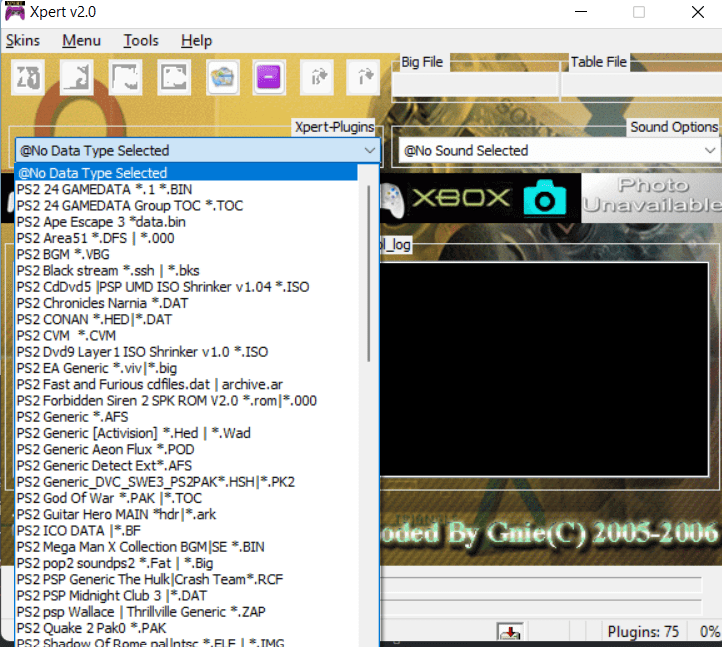Select 'PS2 Mega Man X Collection BGM|SE *.BIN'
The image size is (722, 647).
[186, 547]
